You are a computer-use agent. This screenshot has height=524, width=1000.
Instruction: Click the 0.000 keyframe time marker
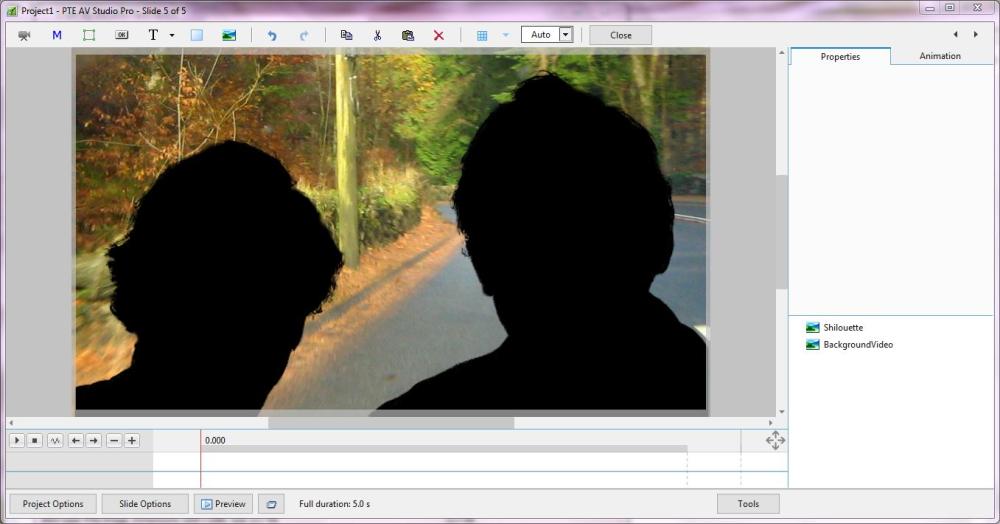(215, 440)
